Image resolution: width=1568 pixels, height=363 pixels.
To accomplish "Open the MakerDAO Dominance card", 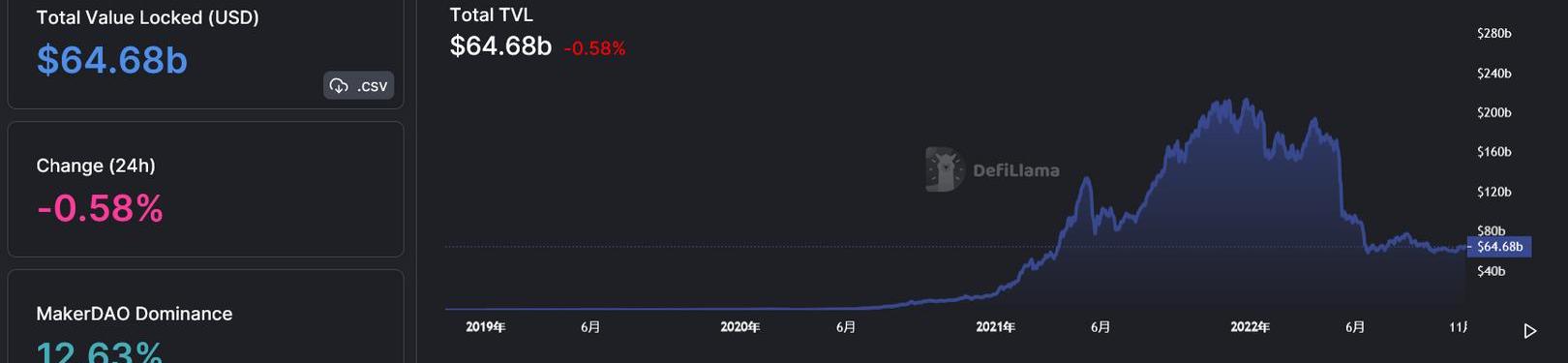I will click(205, 317).
